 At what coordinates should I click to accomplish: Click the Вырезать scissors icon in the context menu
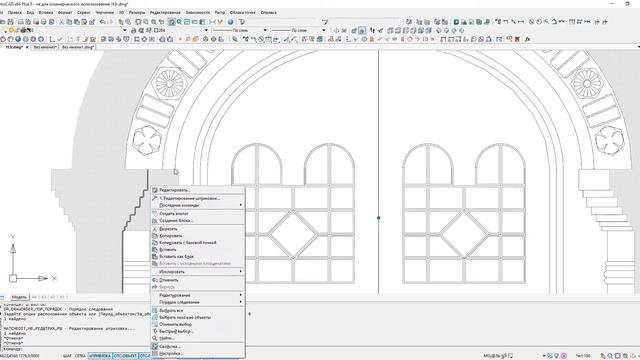click(155, 229)
